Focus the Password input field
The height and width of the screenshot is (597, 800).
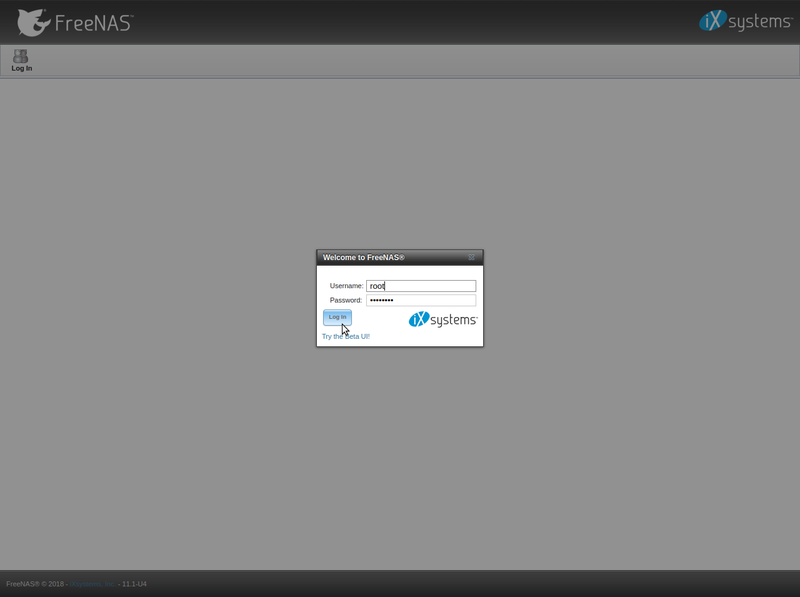tap(421, 300)
